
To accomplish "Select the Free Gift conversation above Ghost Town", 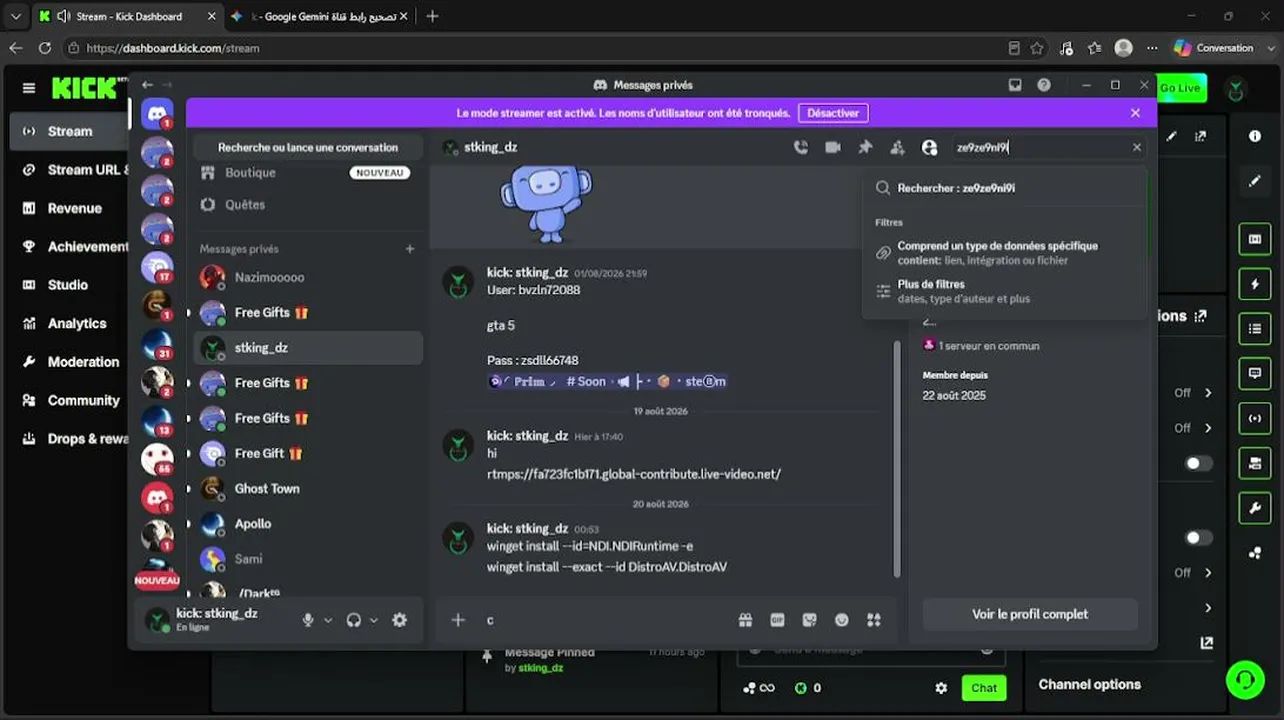I will 307,453.
